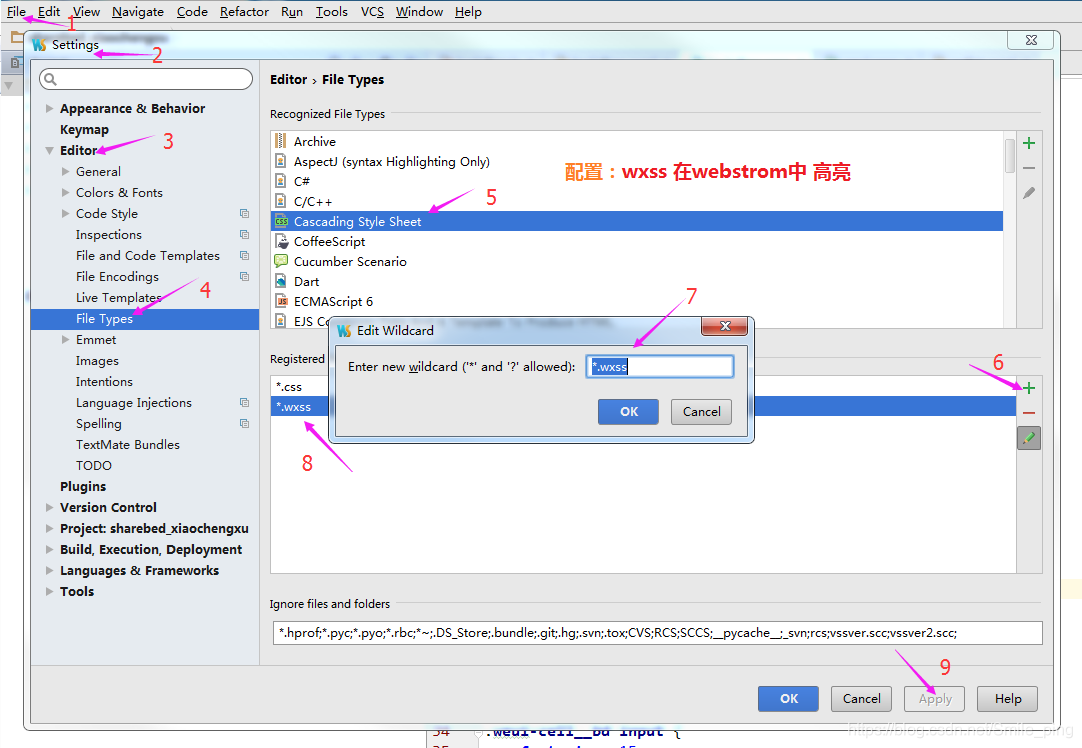Select Intentions in settings tree
Viewport: 1082px width, 748px height.
pyautogui.click(x=104, y=382)
